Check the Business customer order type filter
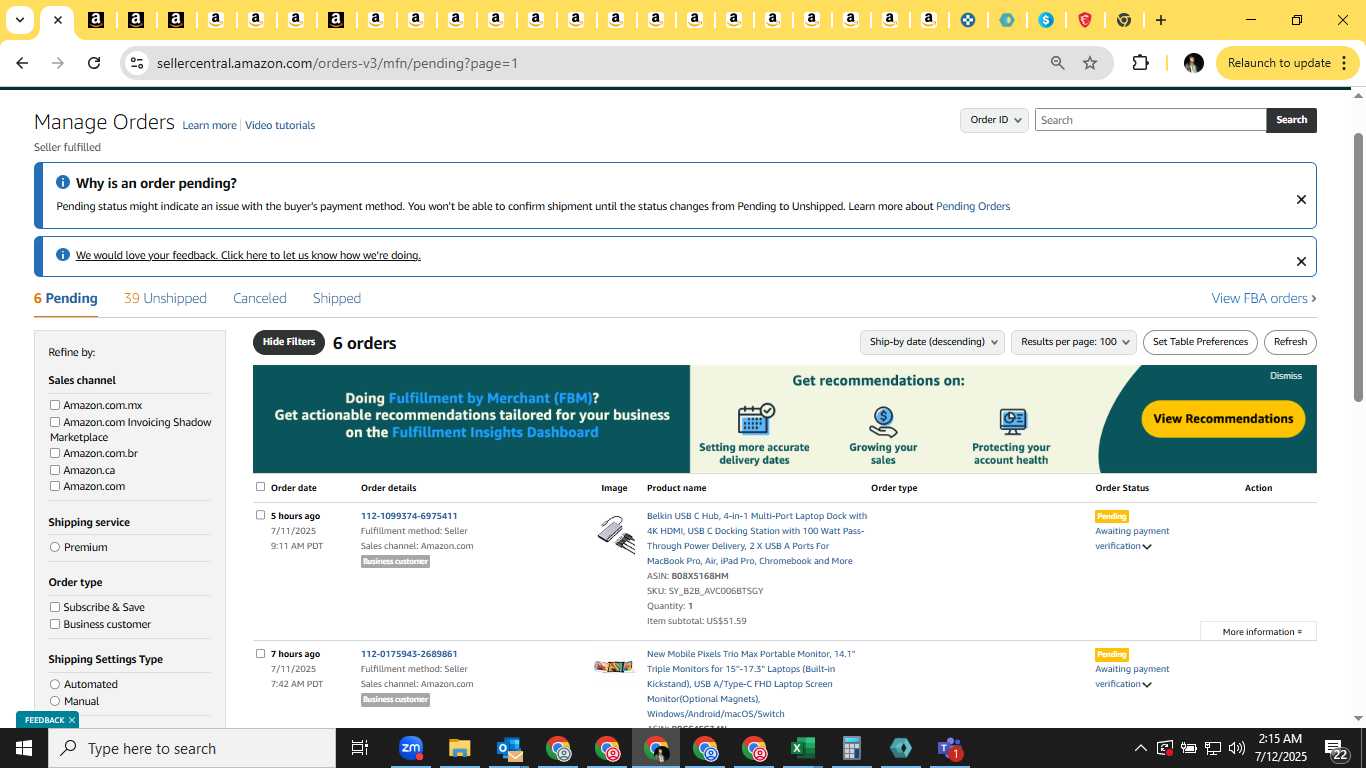 55,624
